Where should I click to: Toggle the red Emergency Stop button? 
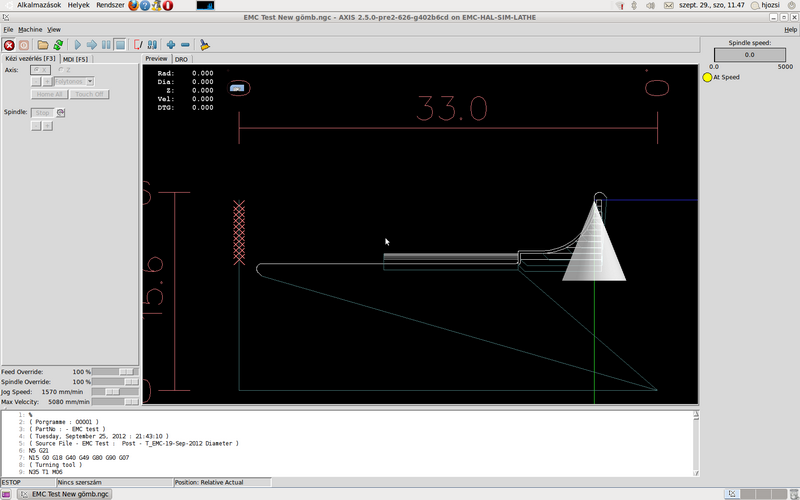pyautogui.click(x=9, y=45)
